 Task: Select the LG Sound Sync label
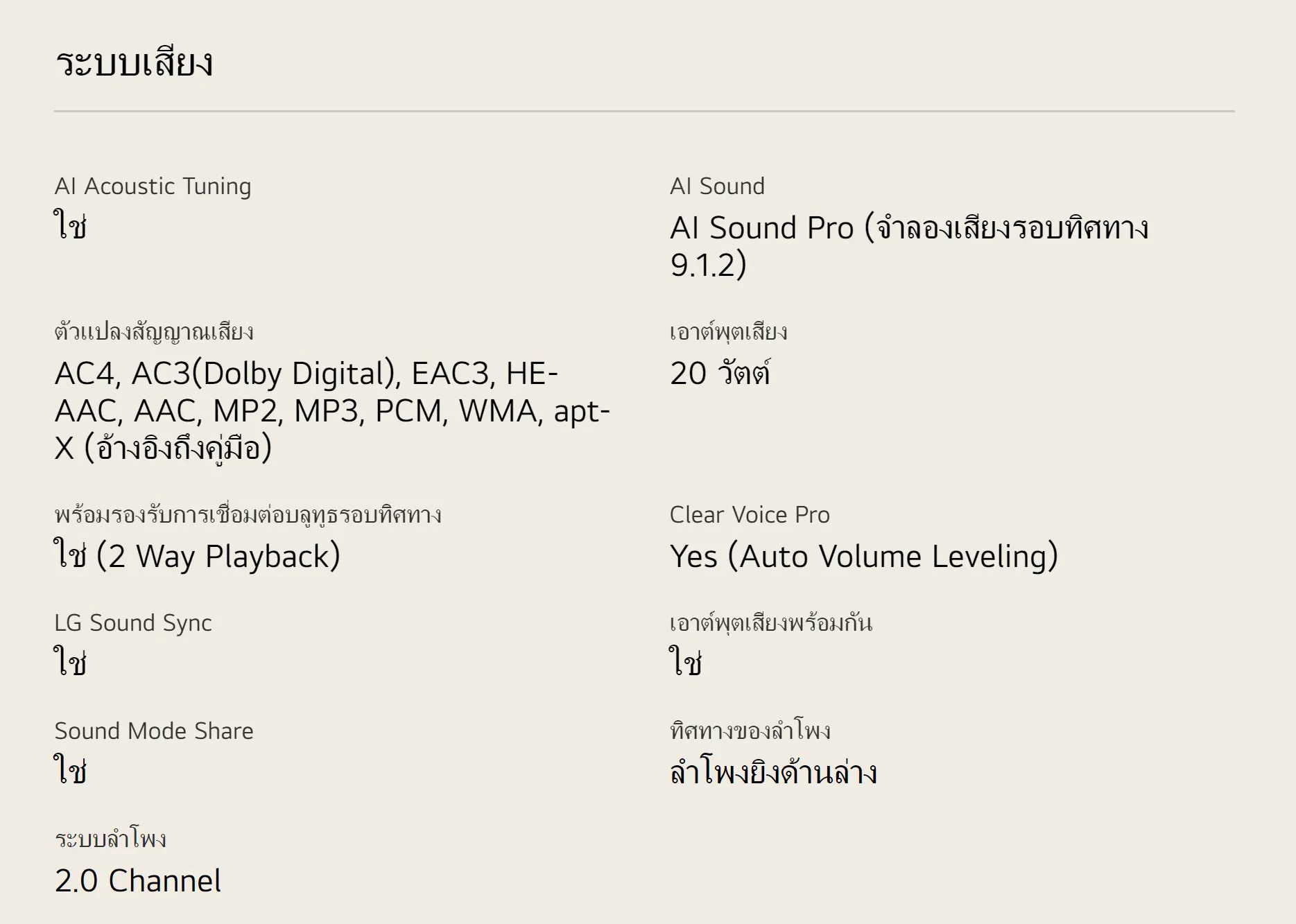click(x=132, y=623)
